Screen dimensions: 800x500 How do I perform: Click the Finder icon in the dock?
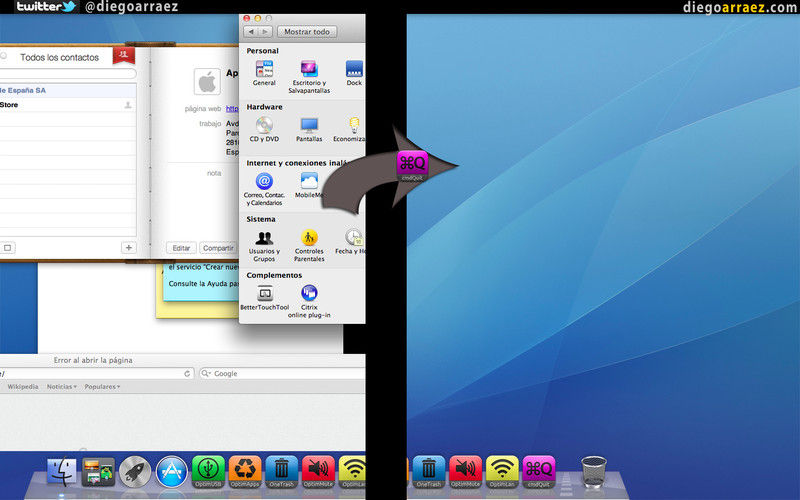click(62, 471)
